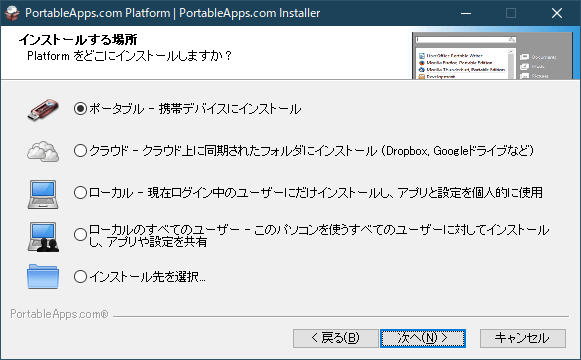Click the ポータブル - 携帯デバイスにインストール label
The image size is (581, 360).
[195, 109]
